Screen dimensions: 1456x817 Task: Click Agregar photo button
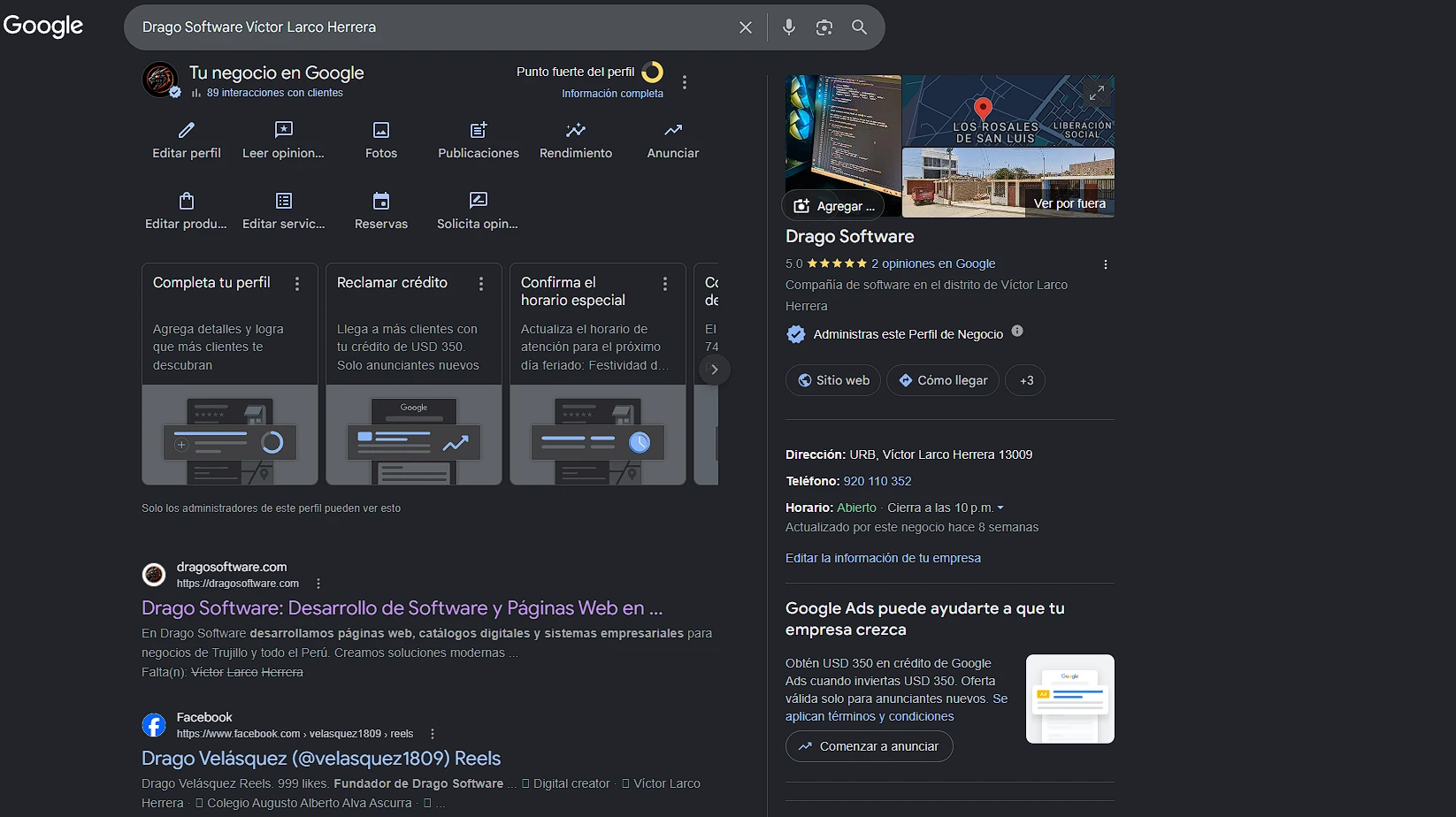pyautogui.click(x=835, y=206)
